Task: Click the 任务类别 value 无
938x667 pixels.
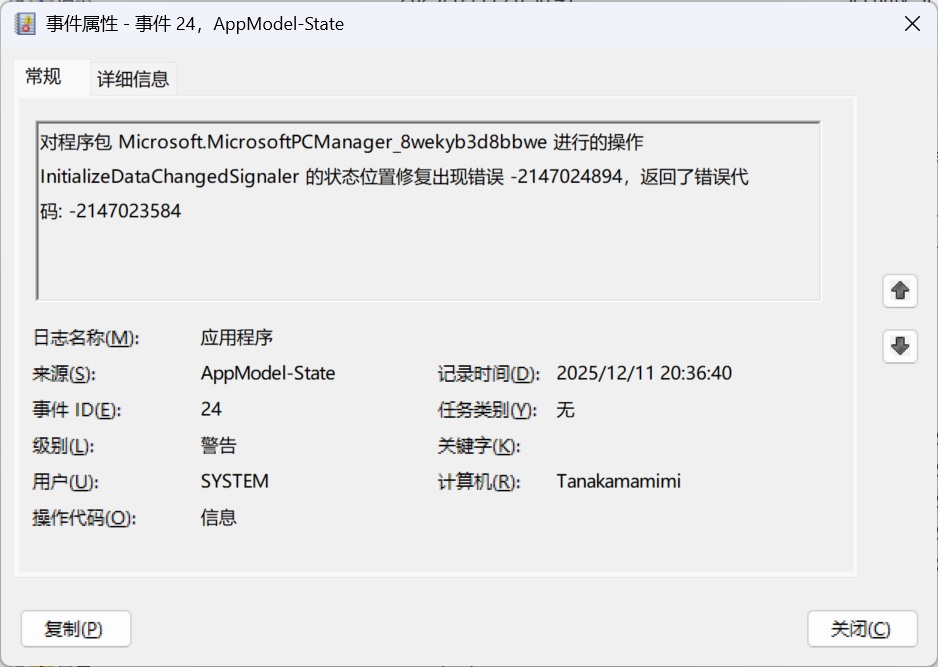Action: pos(565,410)
